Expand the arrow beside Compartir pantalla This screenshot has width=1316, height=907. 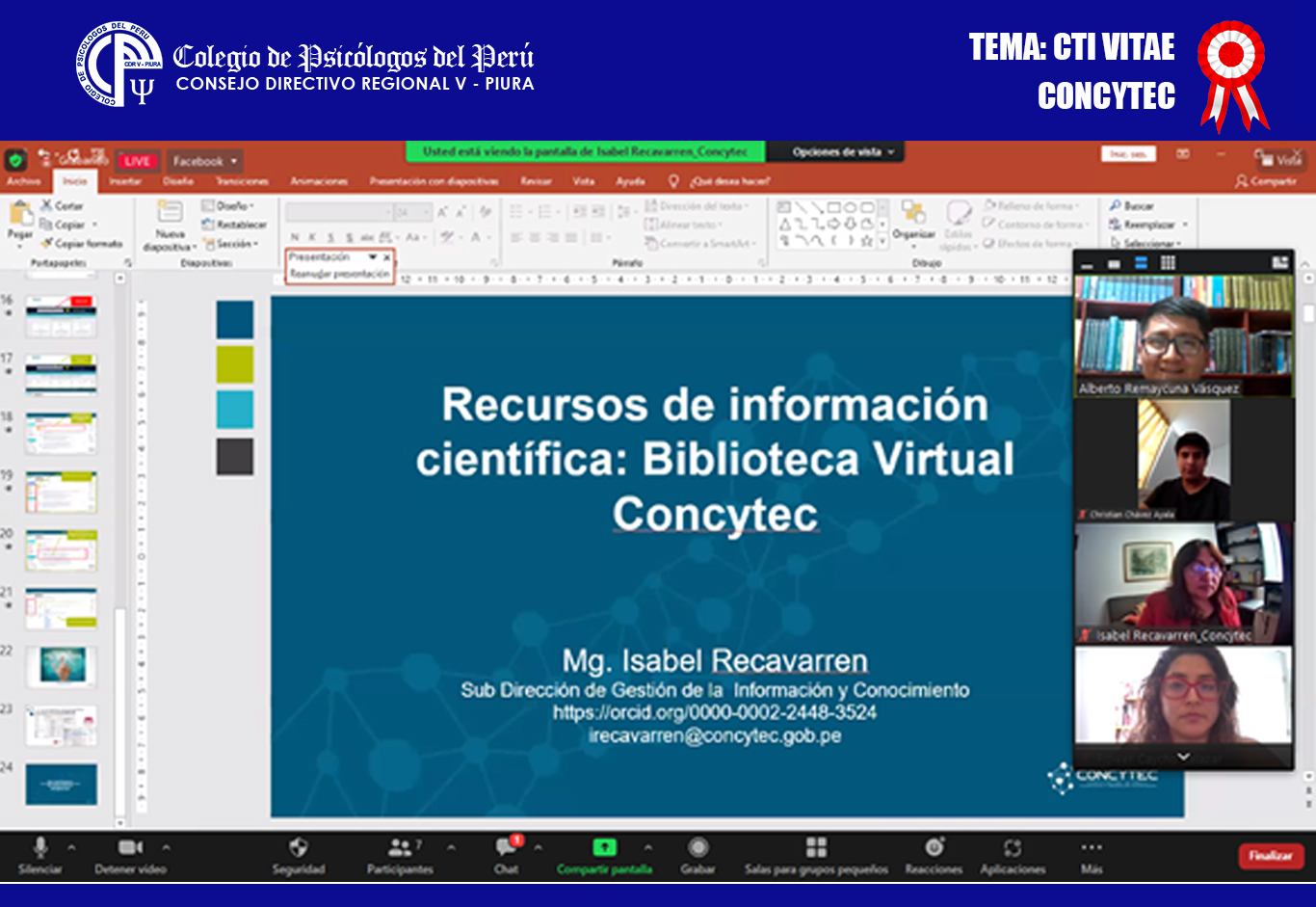(x=647, y=847)
